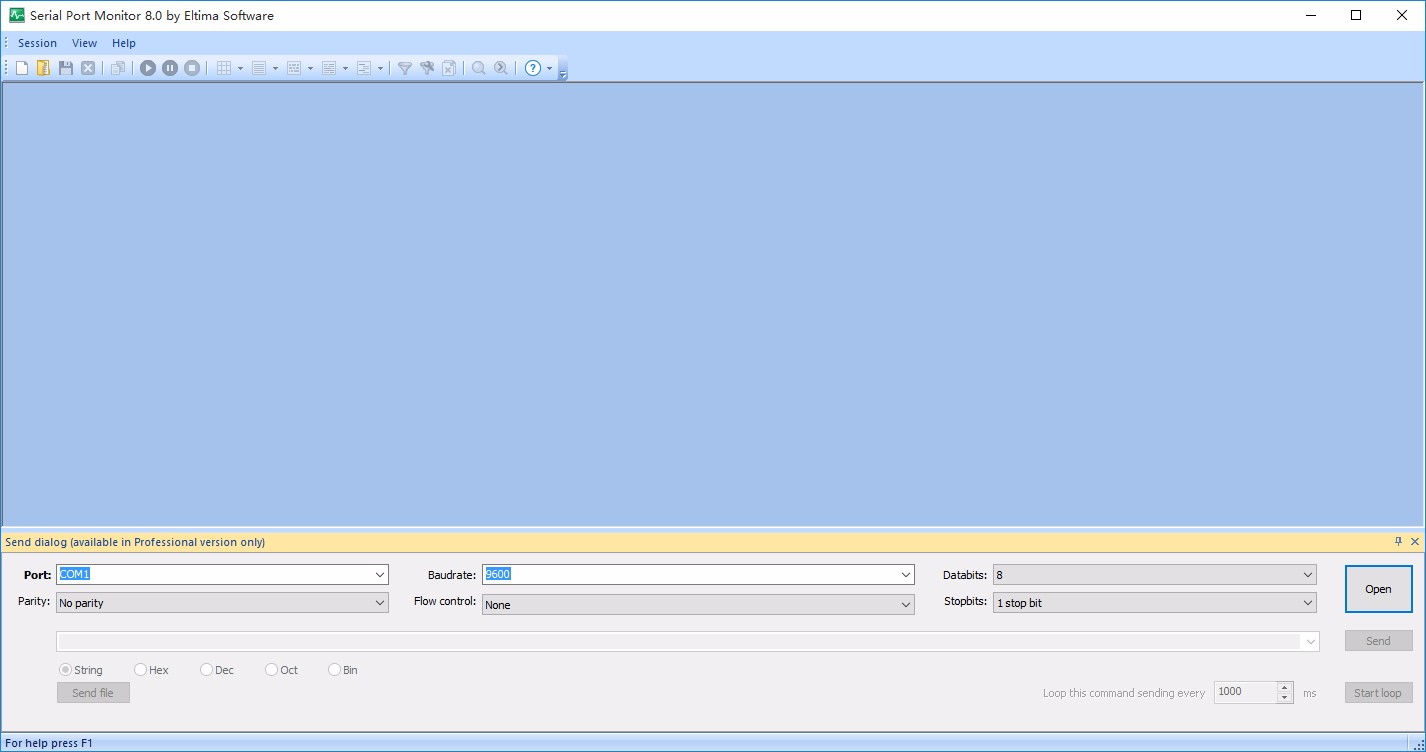Activate the search magnifier icon
Image resolution: width=1426 pixels, height=752 pixels.
pos(478,68)
